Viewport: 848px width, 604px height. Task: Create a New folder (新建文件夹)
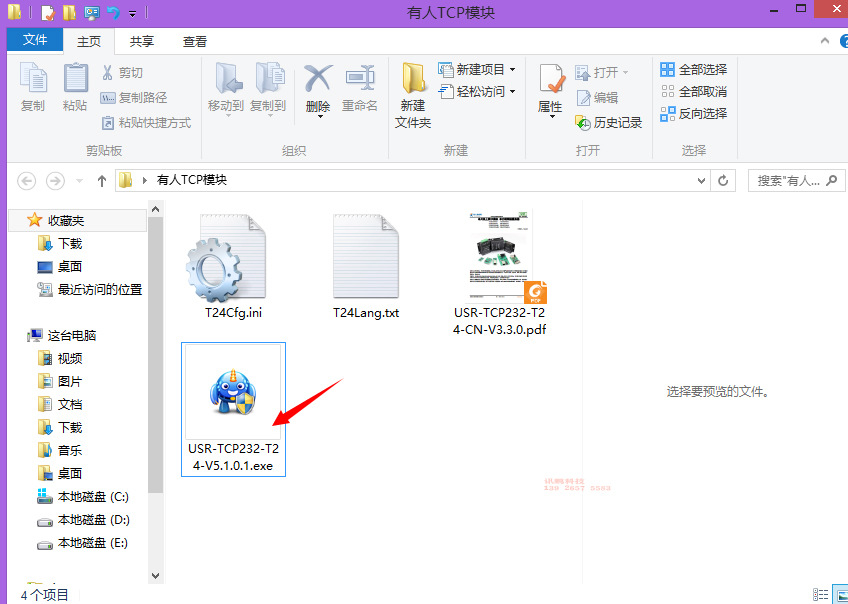coord(413,95)
